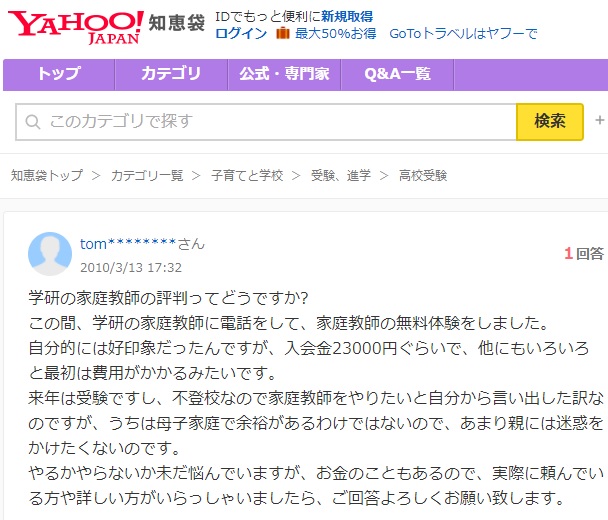Click the orange suitcase travel icon
This screenshot has height=520, width=608.
coord(283,33)
